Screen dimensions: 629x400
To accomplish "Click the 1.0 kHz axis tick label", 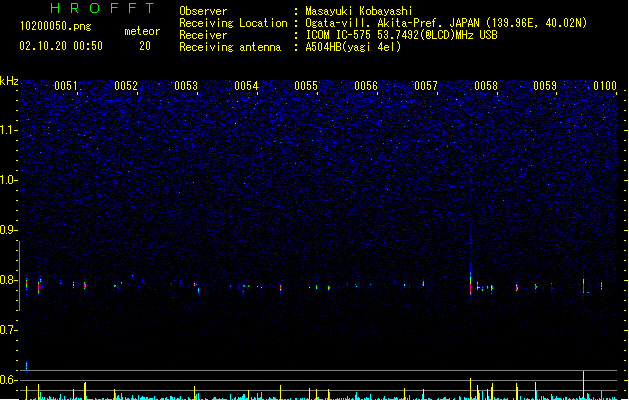I will pos(9,180).
